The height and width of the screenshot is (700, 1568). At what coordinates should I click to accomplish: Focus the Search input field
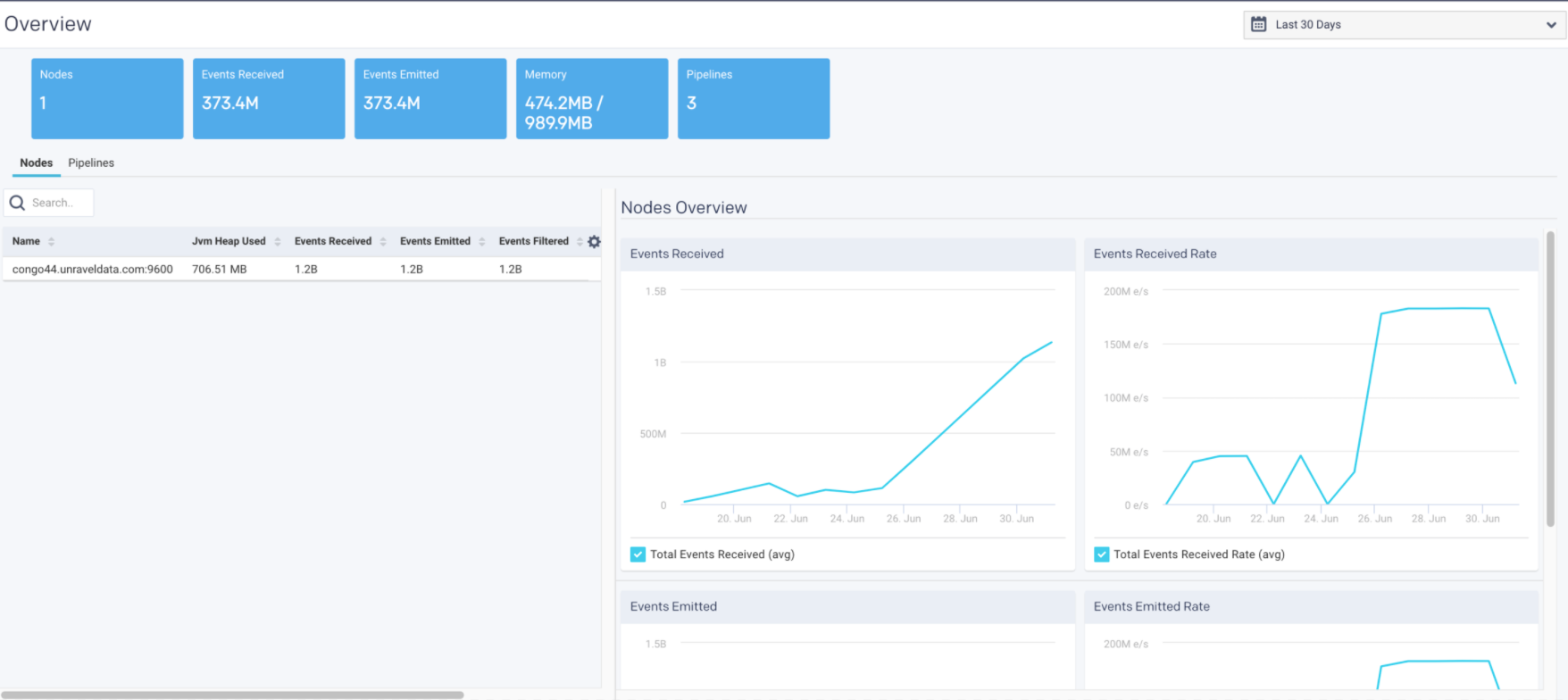click(49, 203)
